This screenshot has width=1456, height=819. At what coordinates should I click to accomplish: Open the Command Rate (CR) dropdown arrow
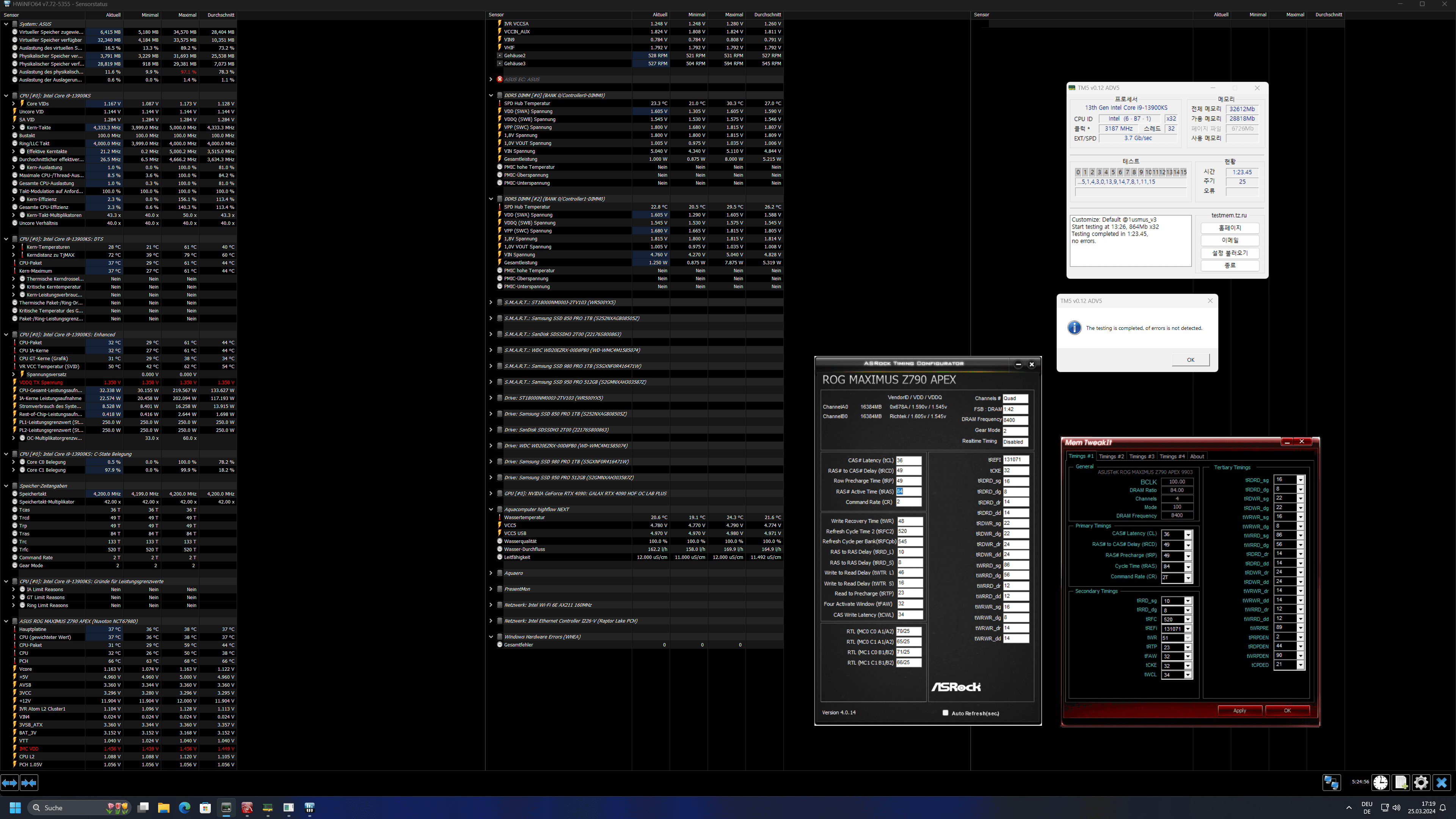1188,577
